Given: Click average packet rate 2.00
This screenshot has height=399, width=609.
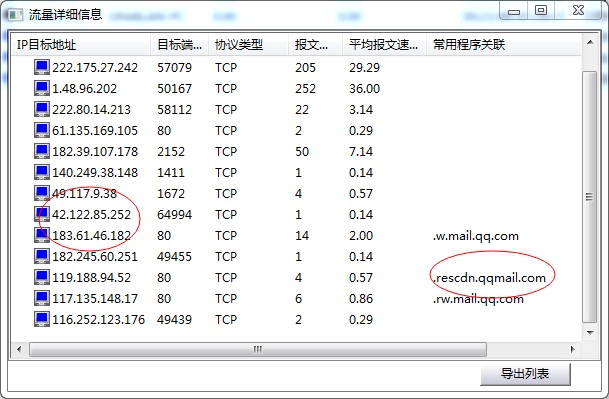Looking at the screenshot, I should click(x=361, y=235).
